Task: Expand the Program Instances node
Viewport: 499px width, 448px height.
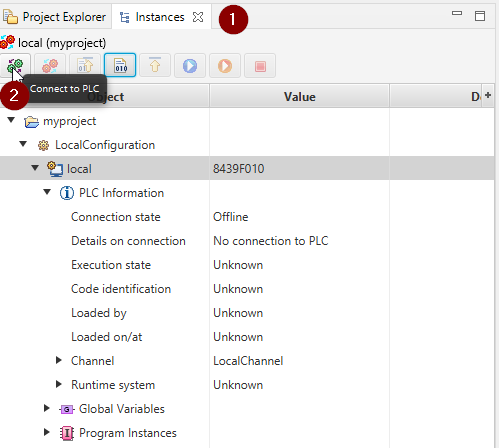Action: 47,432
